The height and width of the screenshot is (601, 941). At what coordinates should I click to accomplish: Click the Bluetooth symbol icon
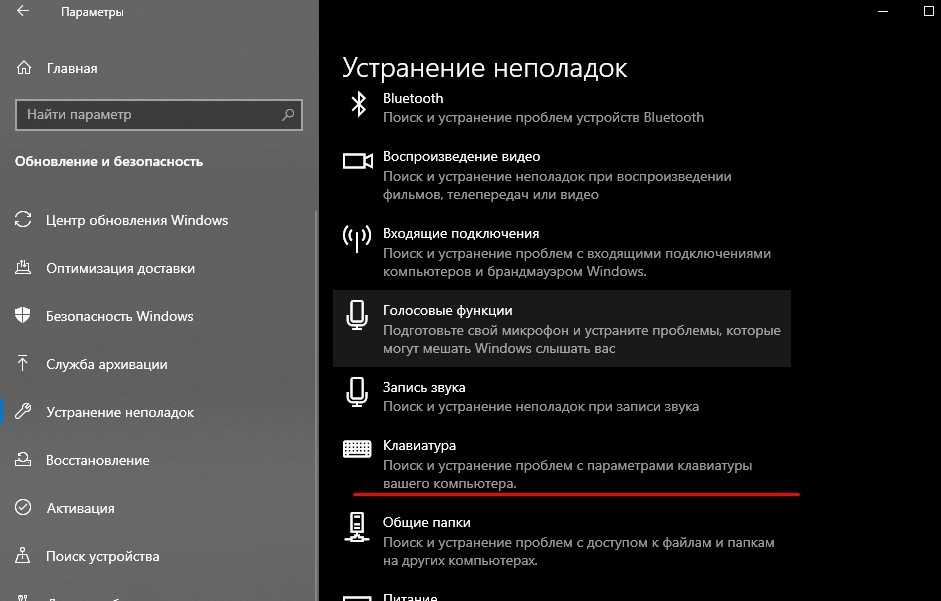tap(358, 104)
